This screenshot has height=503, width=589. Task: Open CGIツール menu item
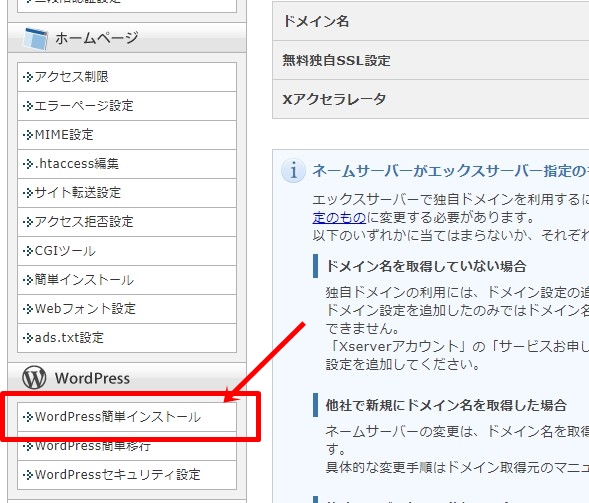[x=127, y=251]
